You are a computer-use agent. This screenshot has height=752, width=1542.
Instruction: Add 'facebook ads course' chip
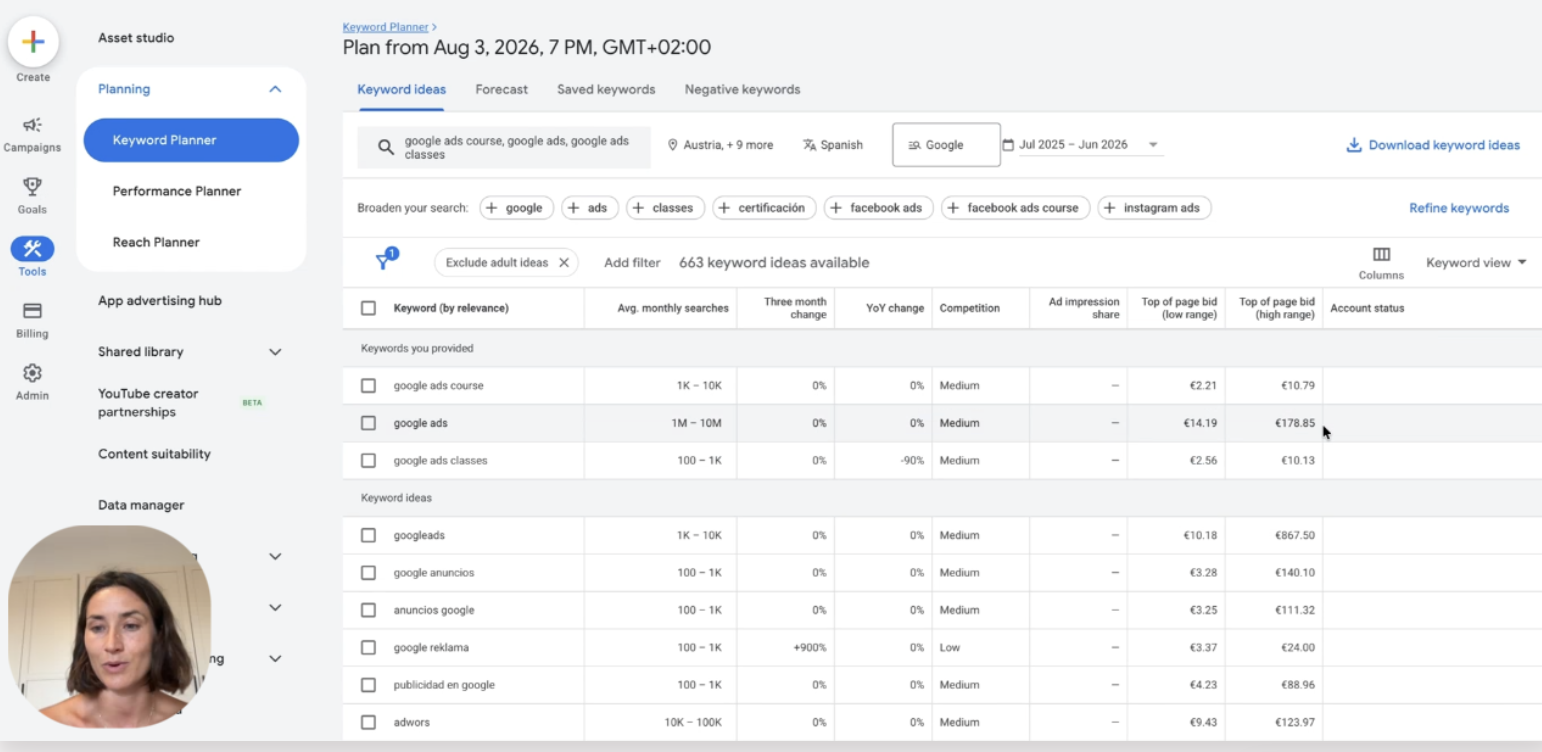[1016, 208]
